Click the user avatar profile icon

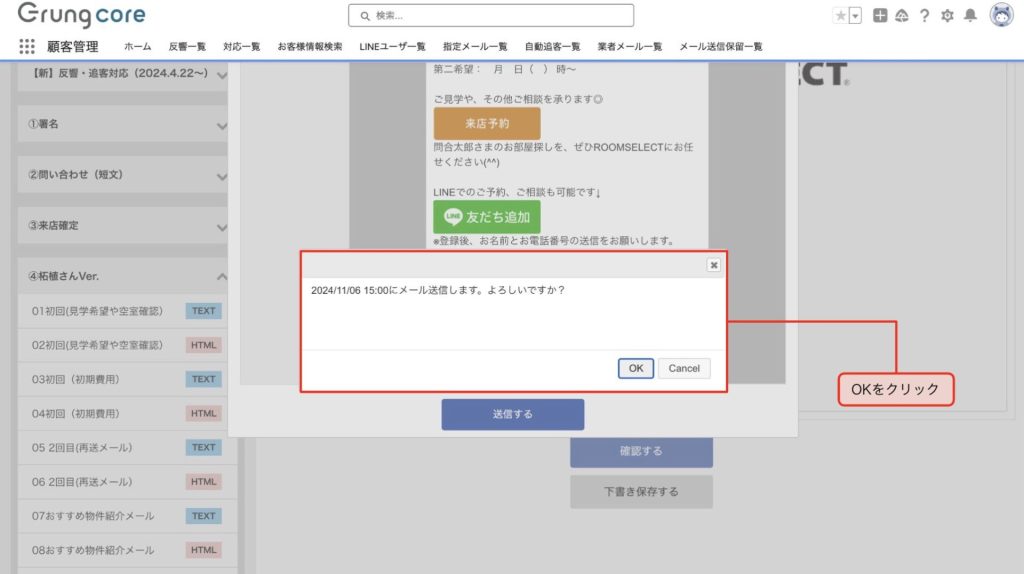pyautogui.click(x=1000, y=15)
